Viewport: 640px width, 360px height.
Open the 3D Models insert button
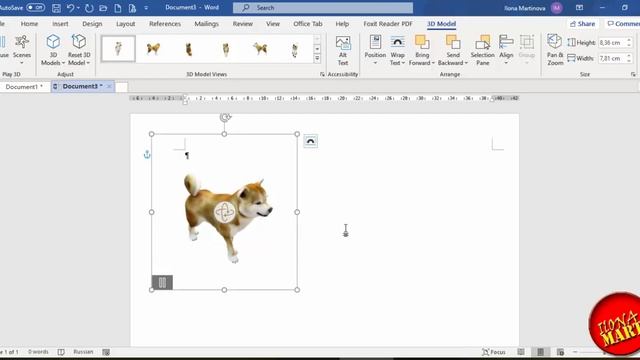(x=53, y=50)
